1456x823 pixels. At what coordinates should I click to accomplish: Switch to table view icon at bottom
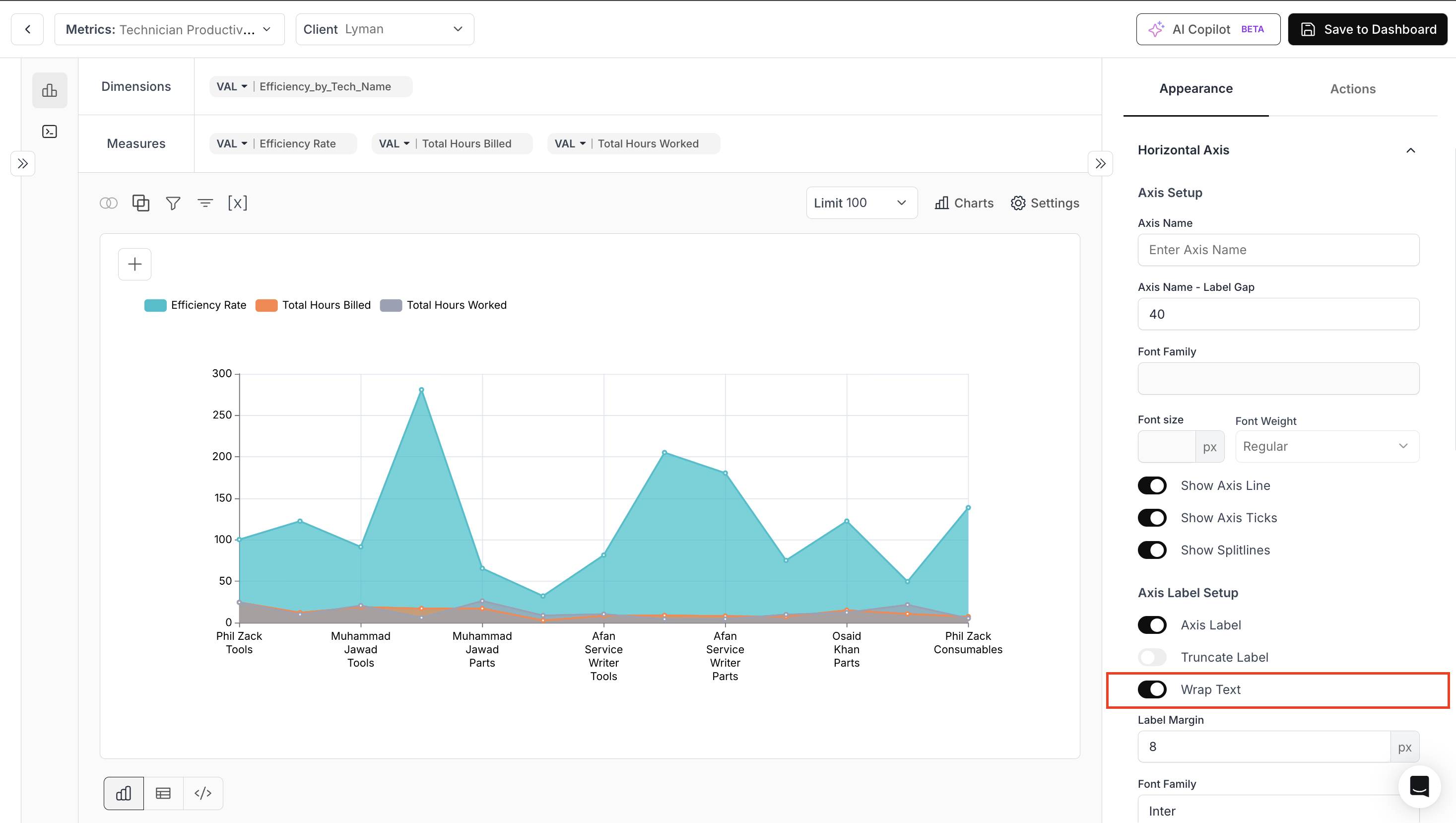click(x=163, y=793)
